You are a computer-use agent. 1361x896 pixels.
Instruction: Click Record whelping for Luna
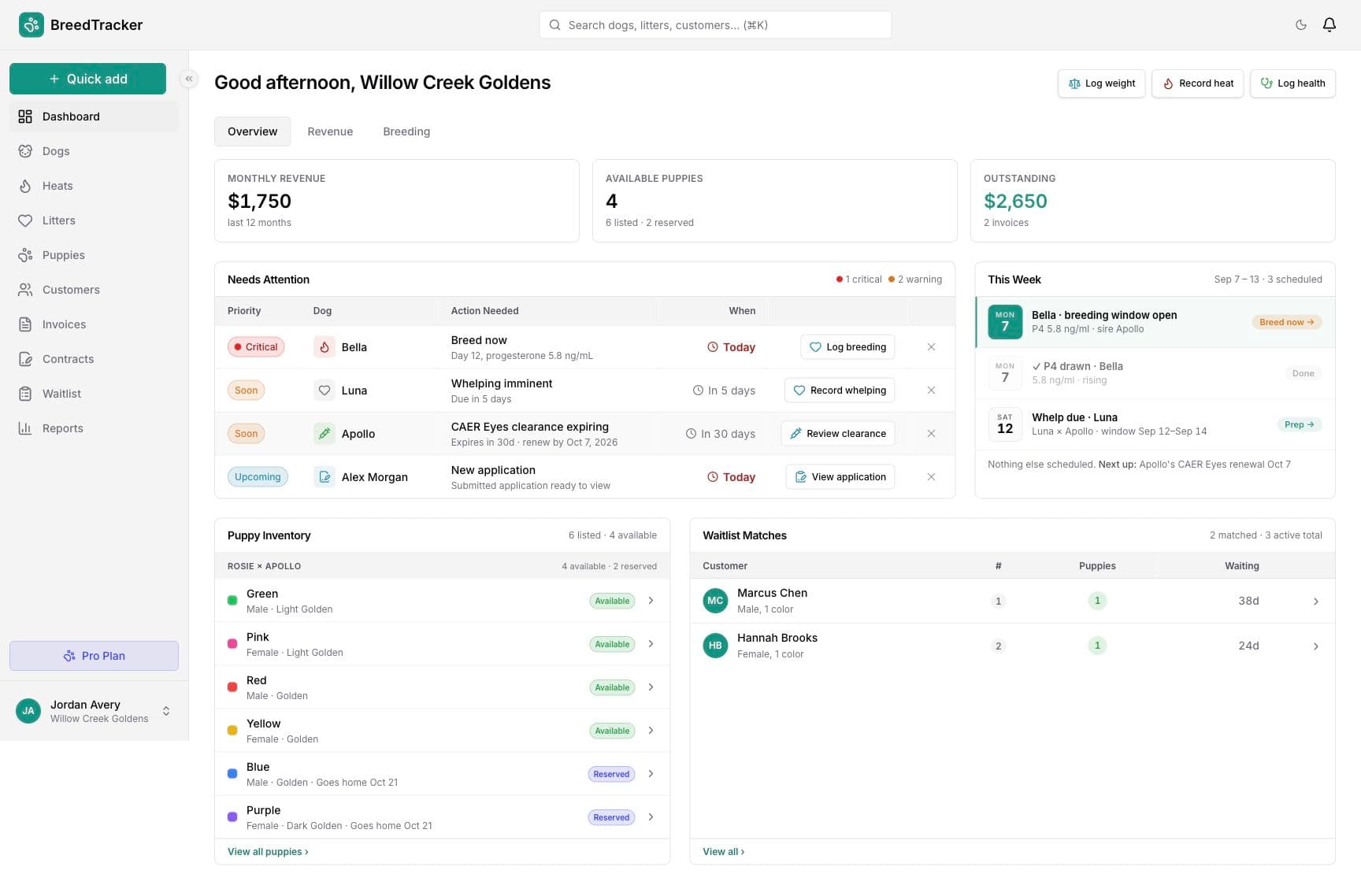[x=840, y=391]
